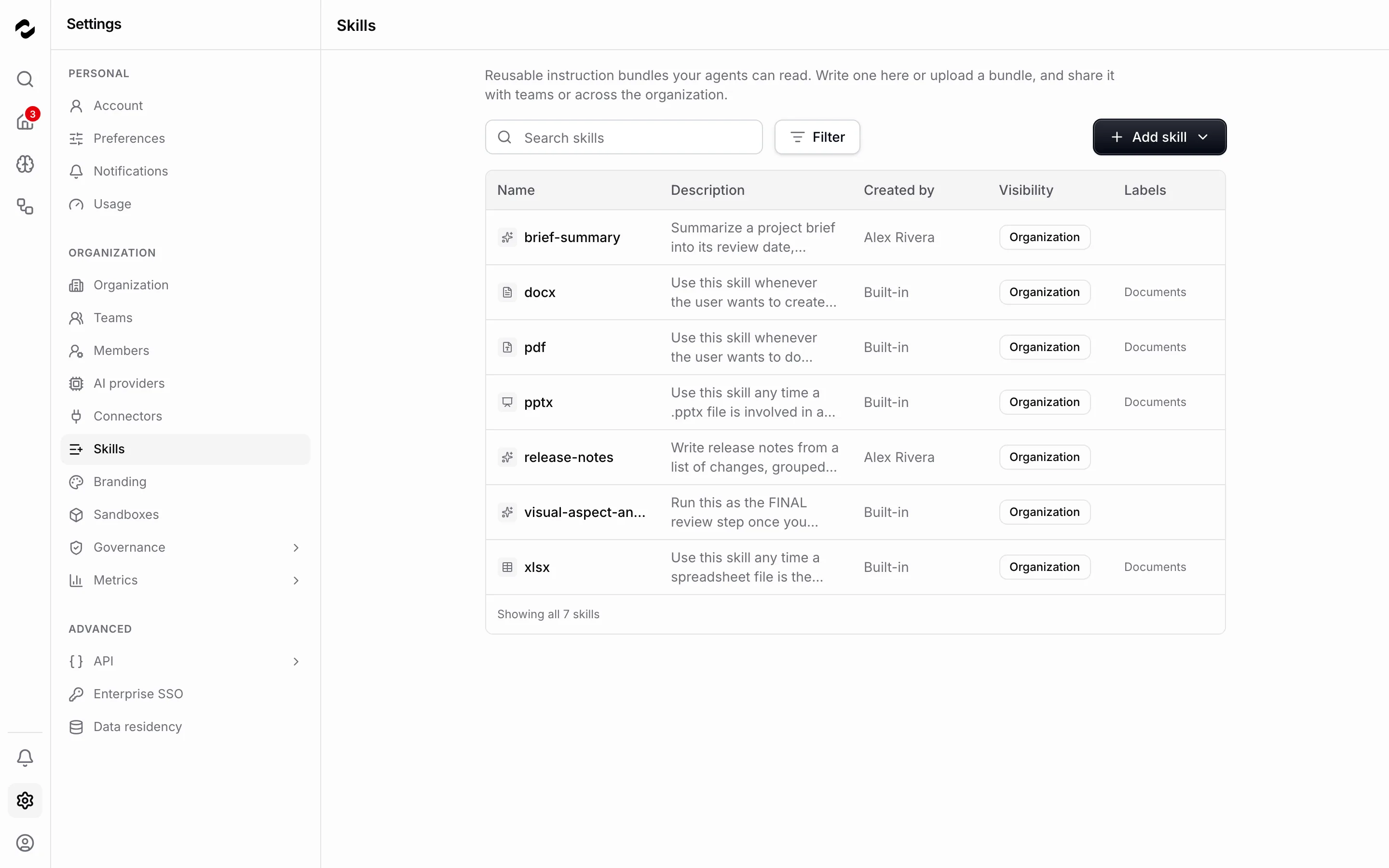Image resolution: width=1389 pixels, height=868 pixels.
Task: Click the pptx presentation icon
Action: click(x=507, y=403)
